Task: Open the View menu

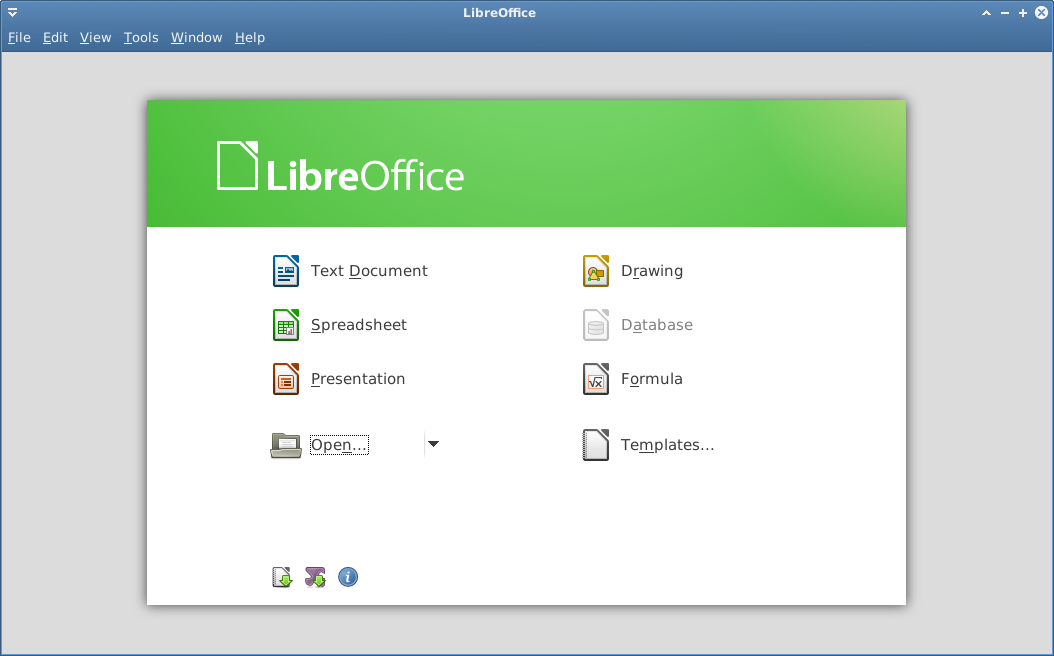Action: pyautogui.click(x=95, y=38)
